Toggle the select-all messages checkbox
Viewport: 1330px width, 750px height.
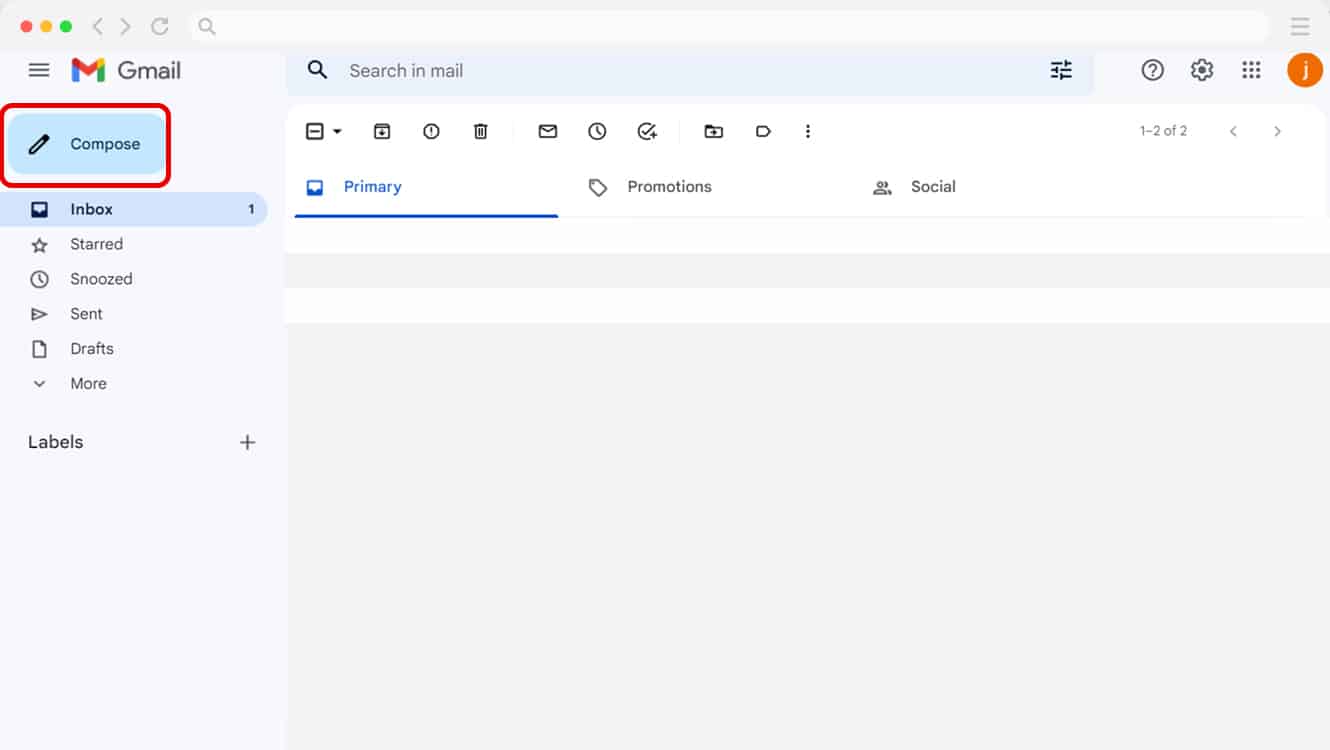click(x=313, y=130)
